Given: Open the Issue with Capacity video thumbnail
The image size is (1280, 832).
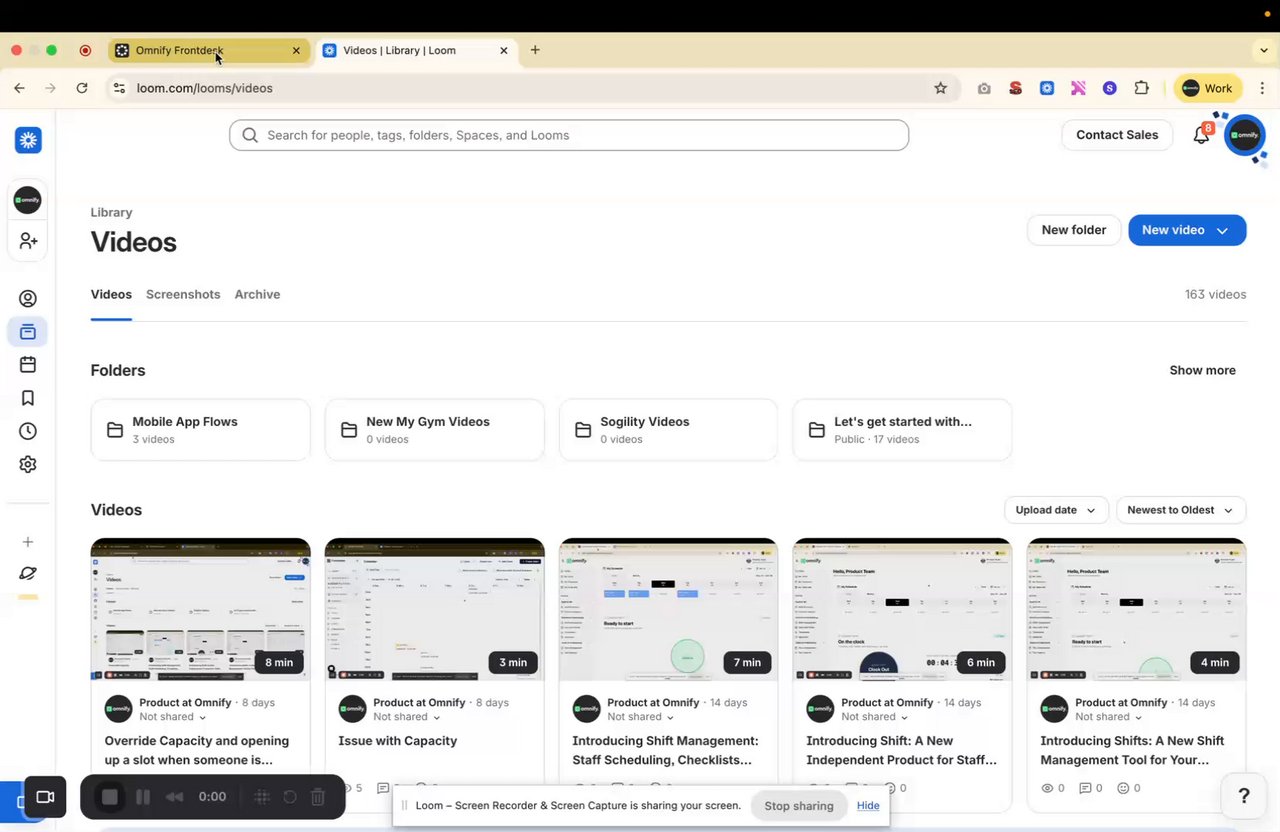Looking at the screenshot, I should (435, 610).
